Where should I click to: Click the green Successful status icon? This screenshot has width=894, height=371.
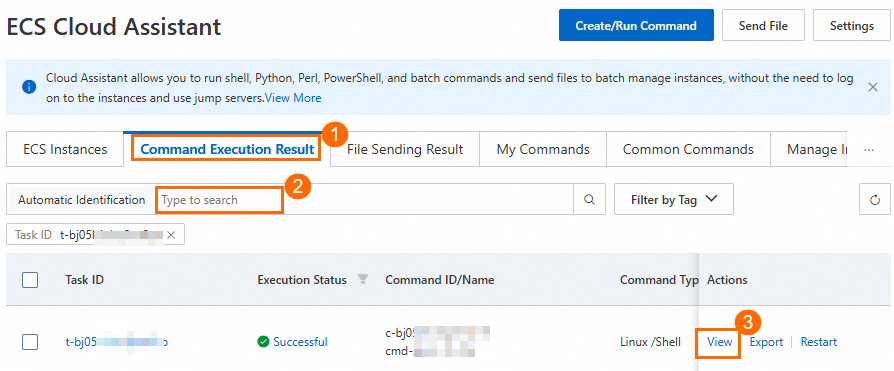point(263,342)
